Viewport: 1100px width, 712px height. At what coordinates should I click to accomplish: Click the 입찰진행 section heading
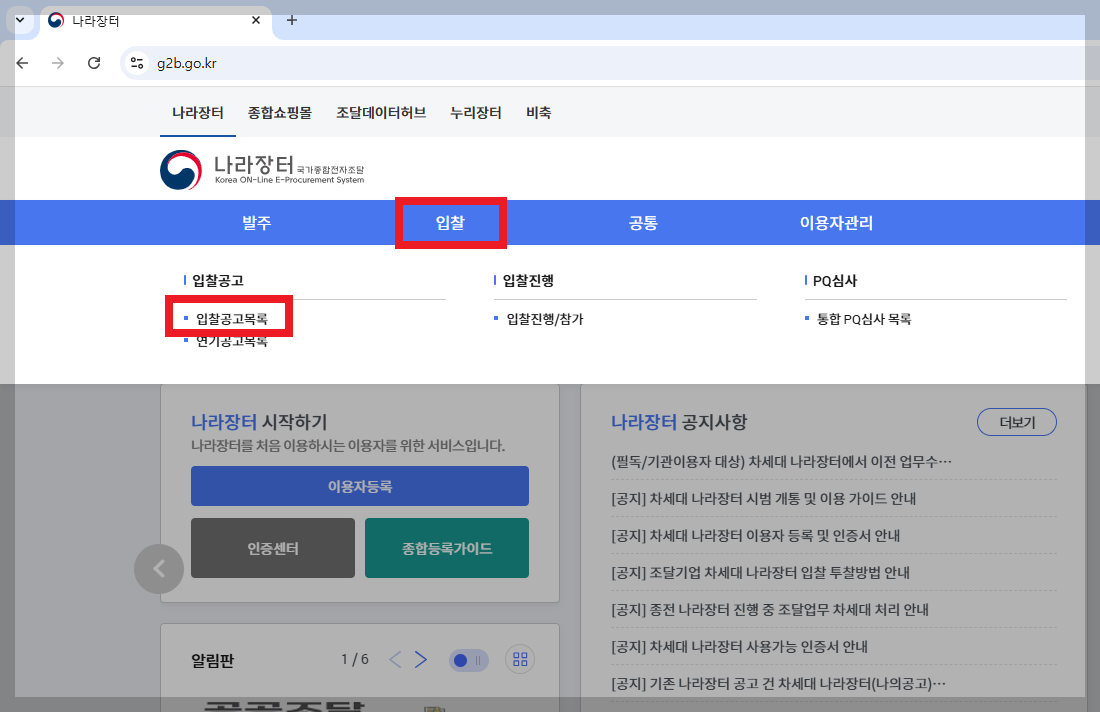528,281
